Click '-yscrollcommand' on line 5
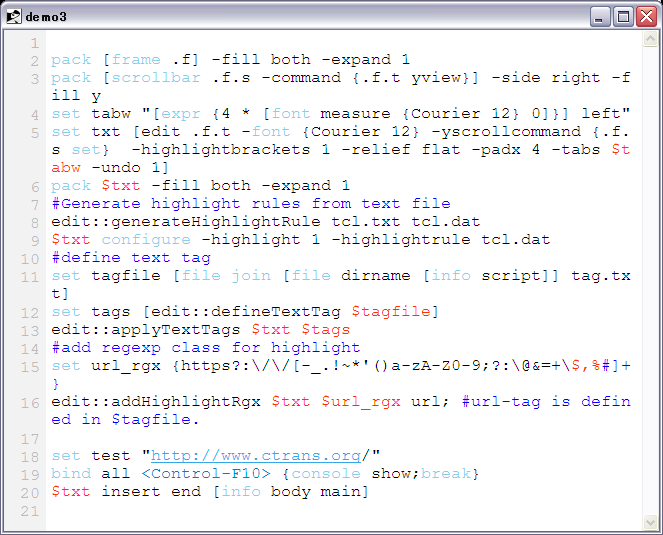Image resolution: width=663 pixels, height=535 pixels. [506, 132]
